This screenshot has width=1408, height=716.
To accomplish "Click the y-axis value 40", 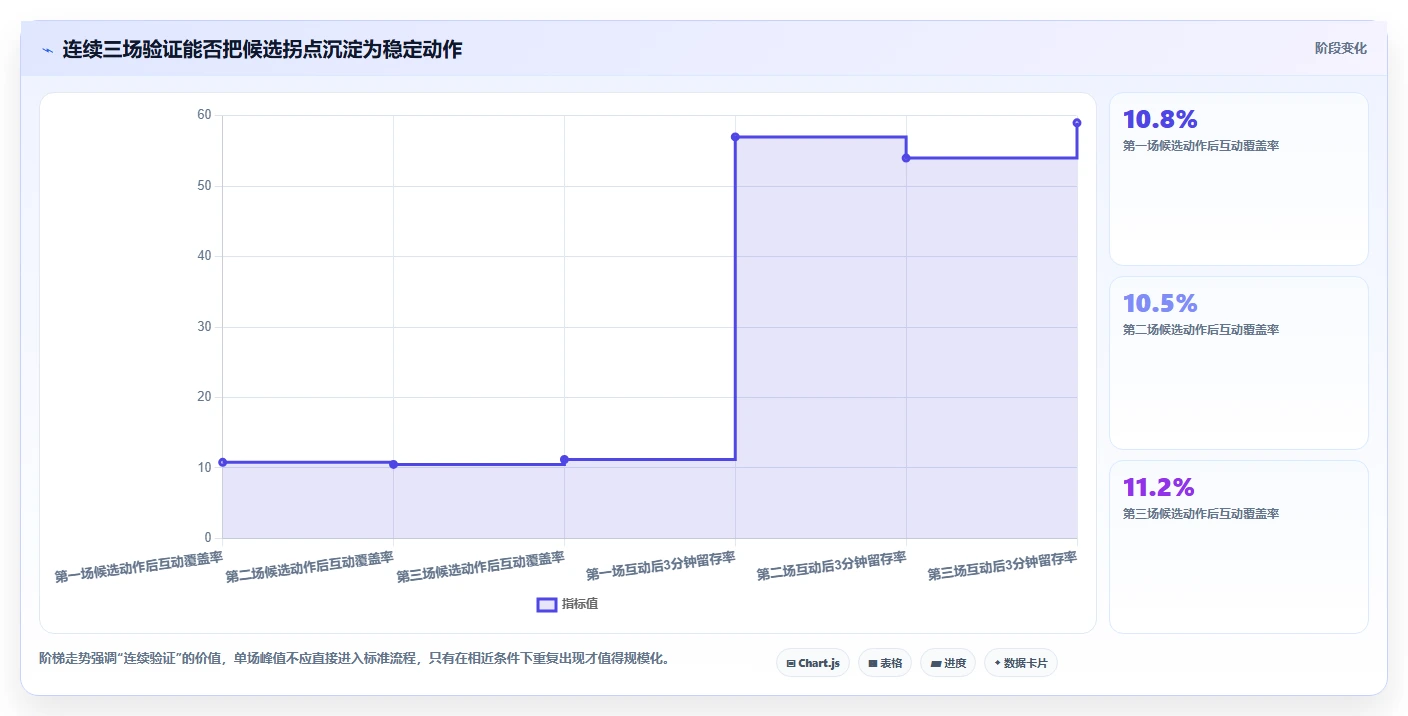I will 204,256.
